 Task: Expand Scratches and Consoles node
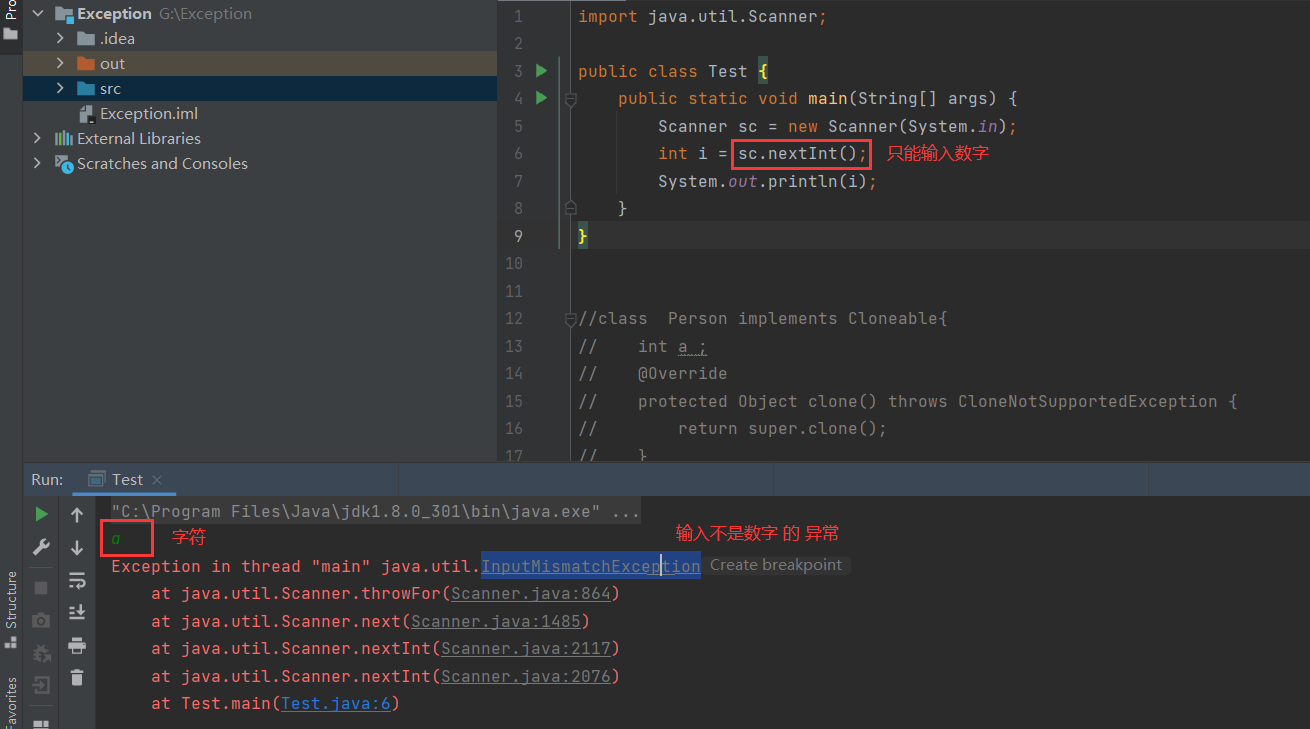point(37,163)
